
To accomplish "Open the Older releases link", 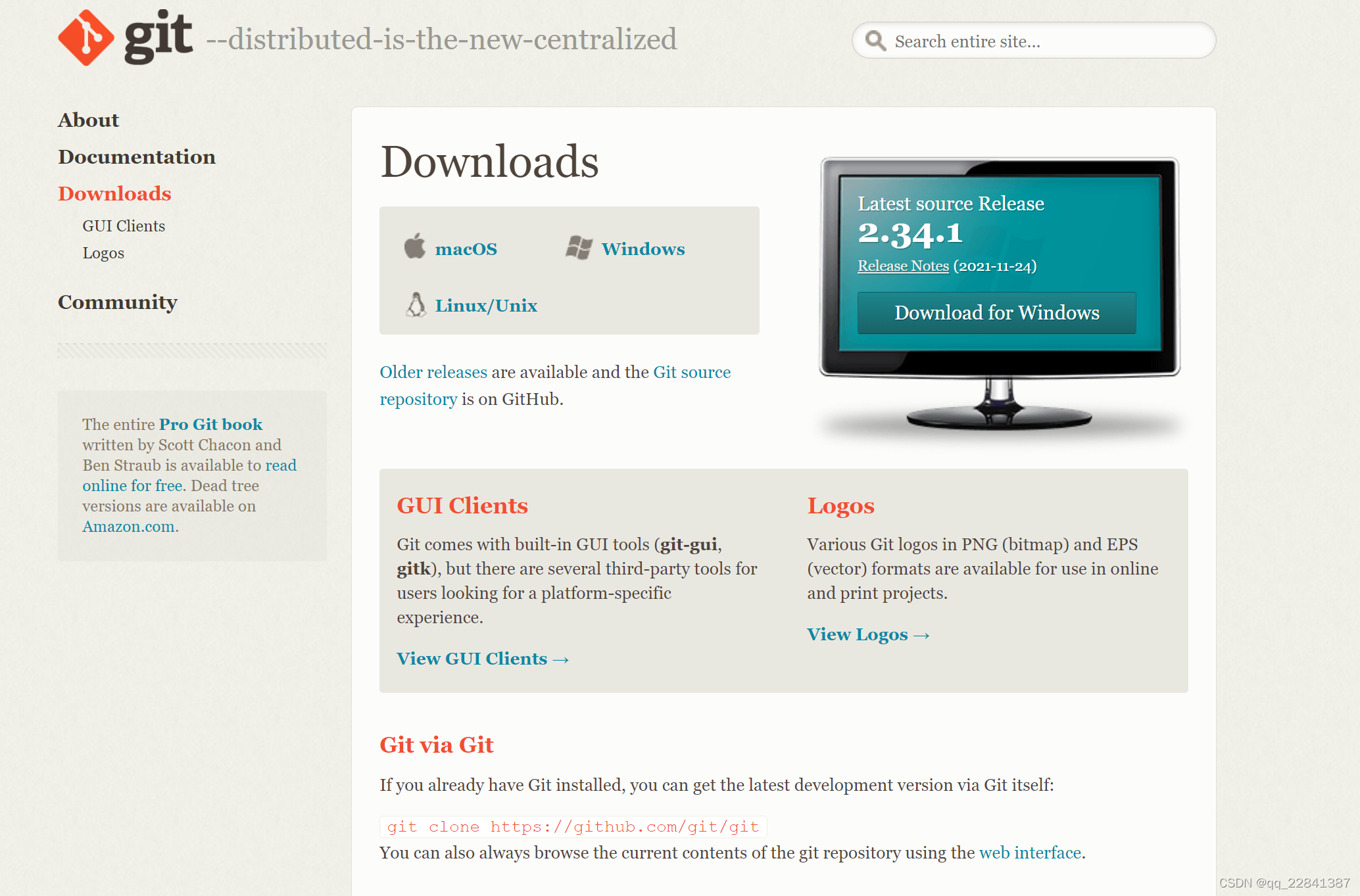I will click(x=433, y=372).
